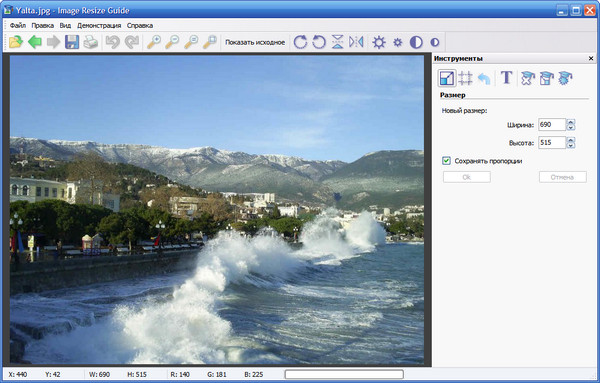Select the Resize tool in Инструменты panel
The image size is (600, 383).
pos(447,78)
